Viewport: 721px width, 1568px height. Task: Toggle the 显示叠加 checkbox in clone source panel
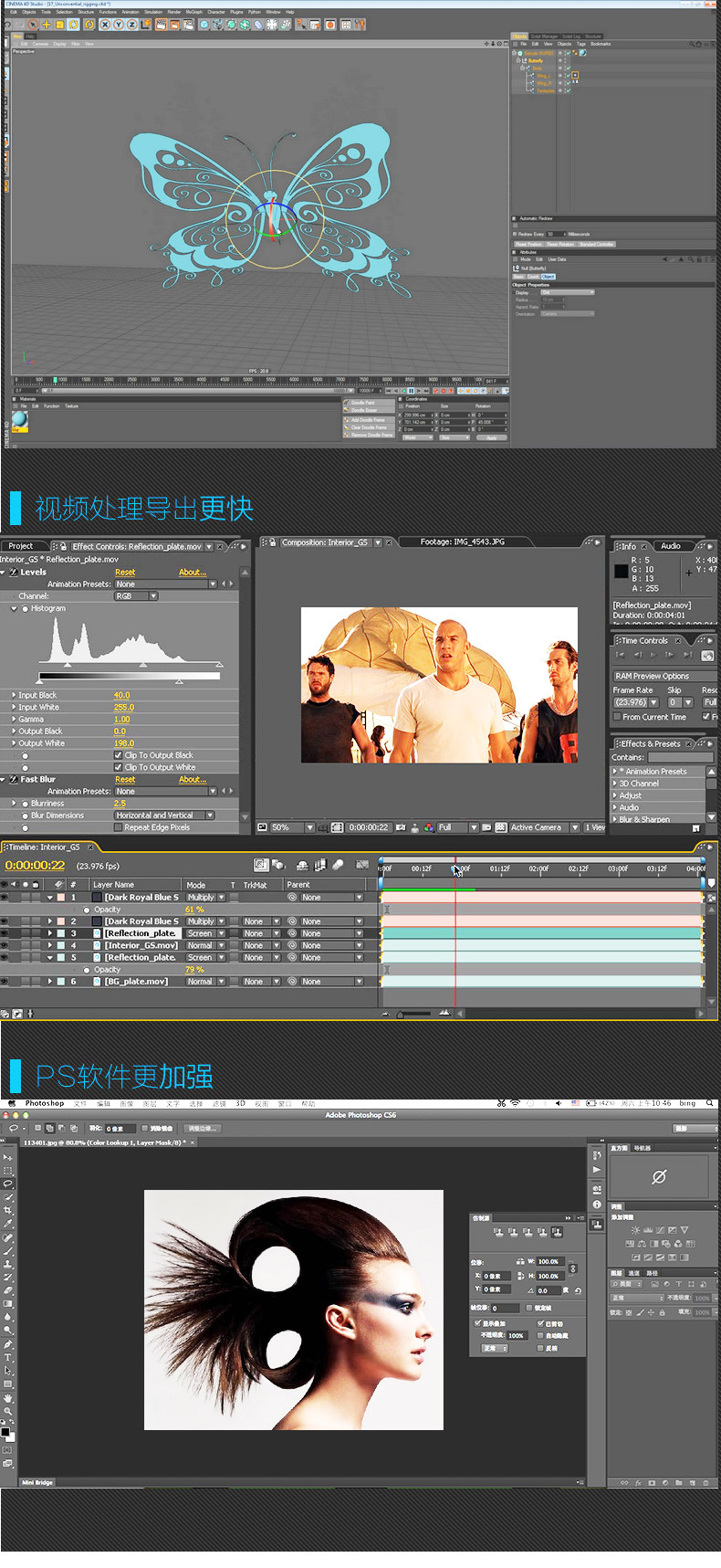(x=477, y=1323)
